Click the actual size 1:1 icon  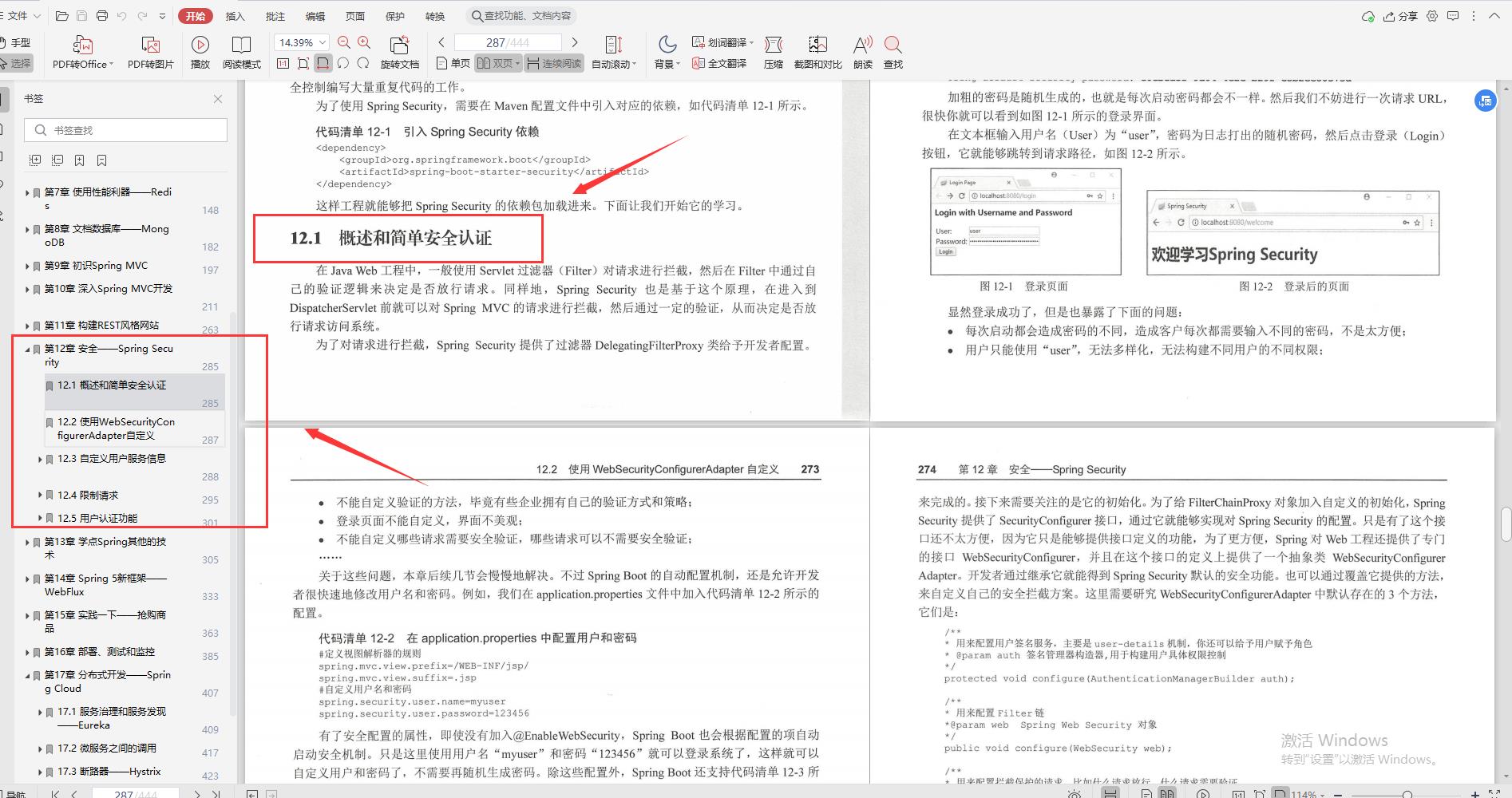(283, 63)
